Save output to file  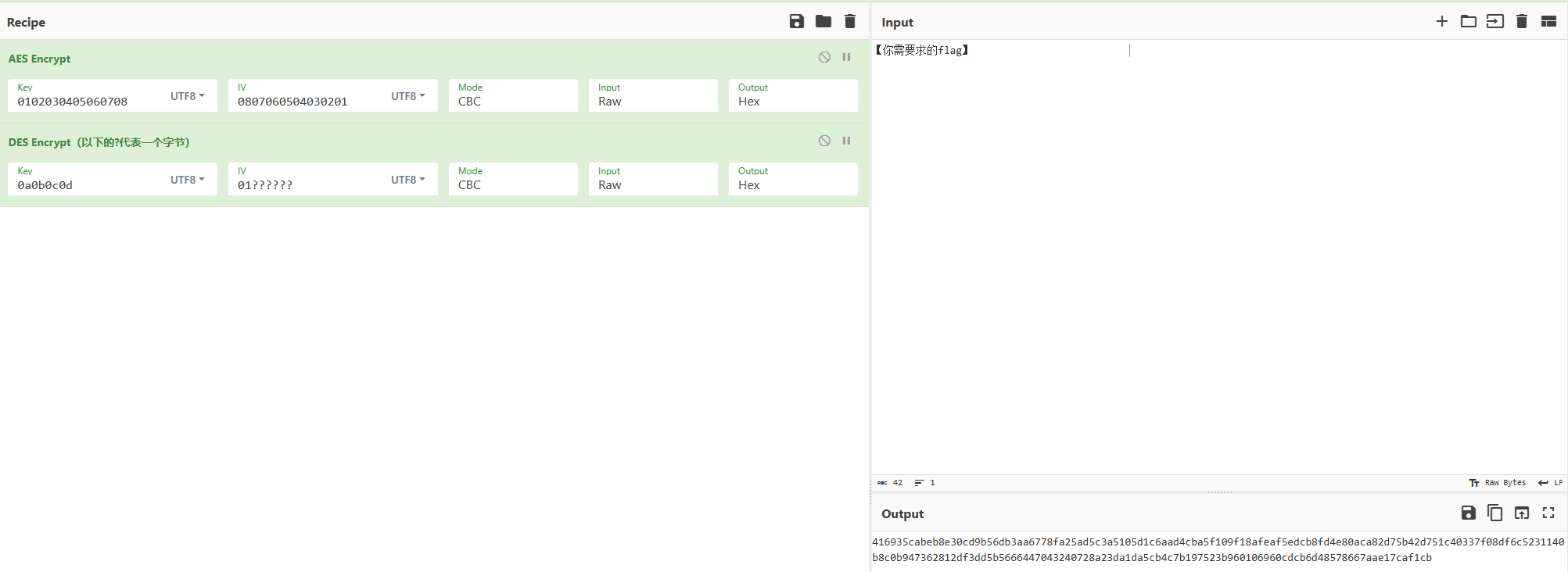point(1468,513)
